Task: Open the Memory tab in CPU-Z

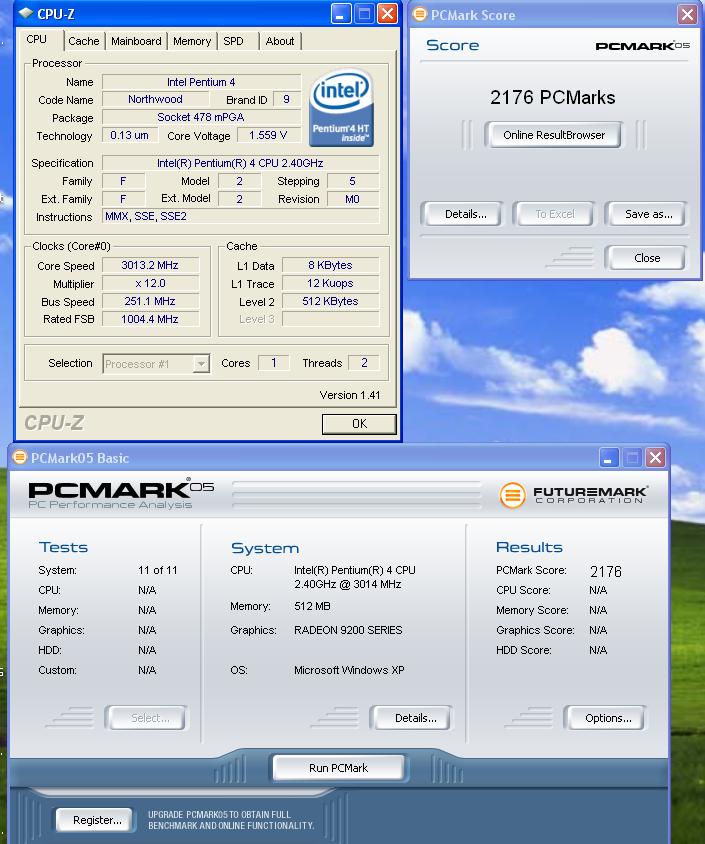Action: 192,41
